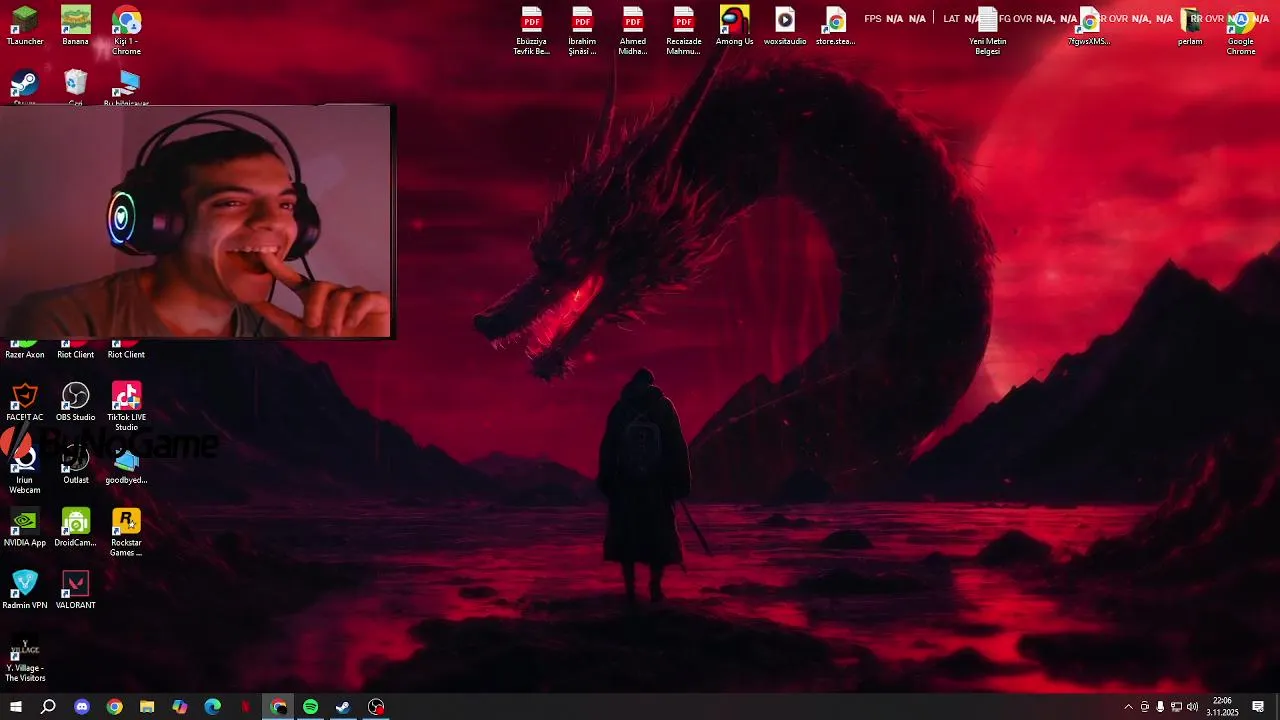Switch to the active Chrome profile window in taskbar
This screenshot has height=720, width=1280.
278,707
